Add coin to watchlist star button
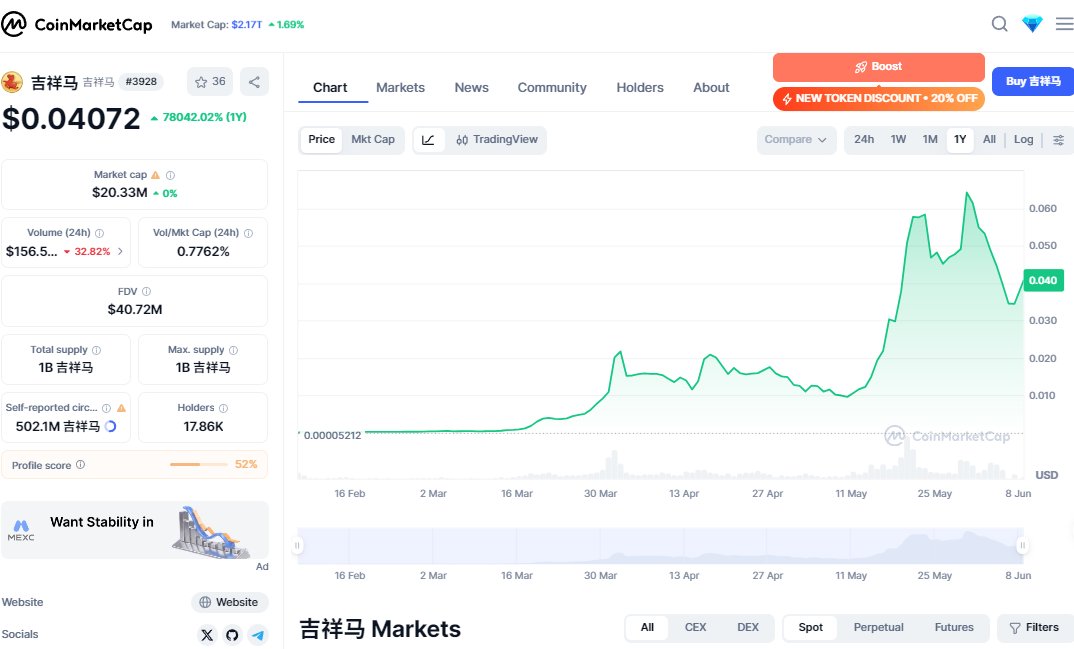This screenshot has width=1074, height=649. click(210, 81)
